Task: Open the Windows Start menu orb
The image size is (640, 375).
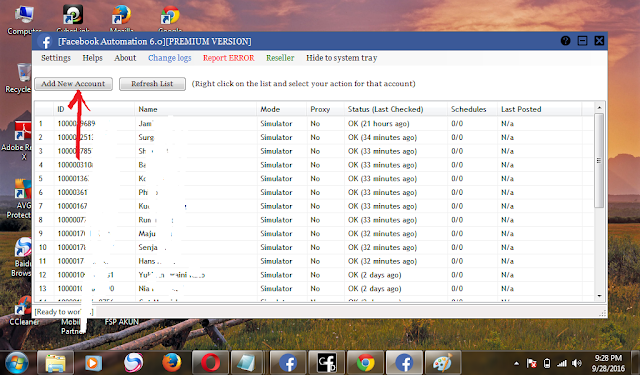Action: (16, 363)
